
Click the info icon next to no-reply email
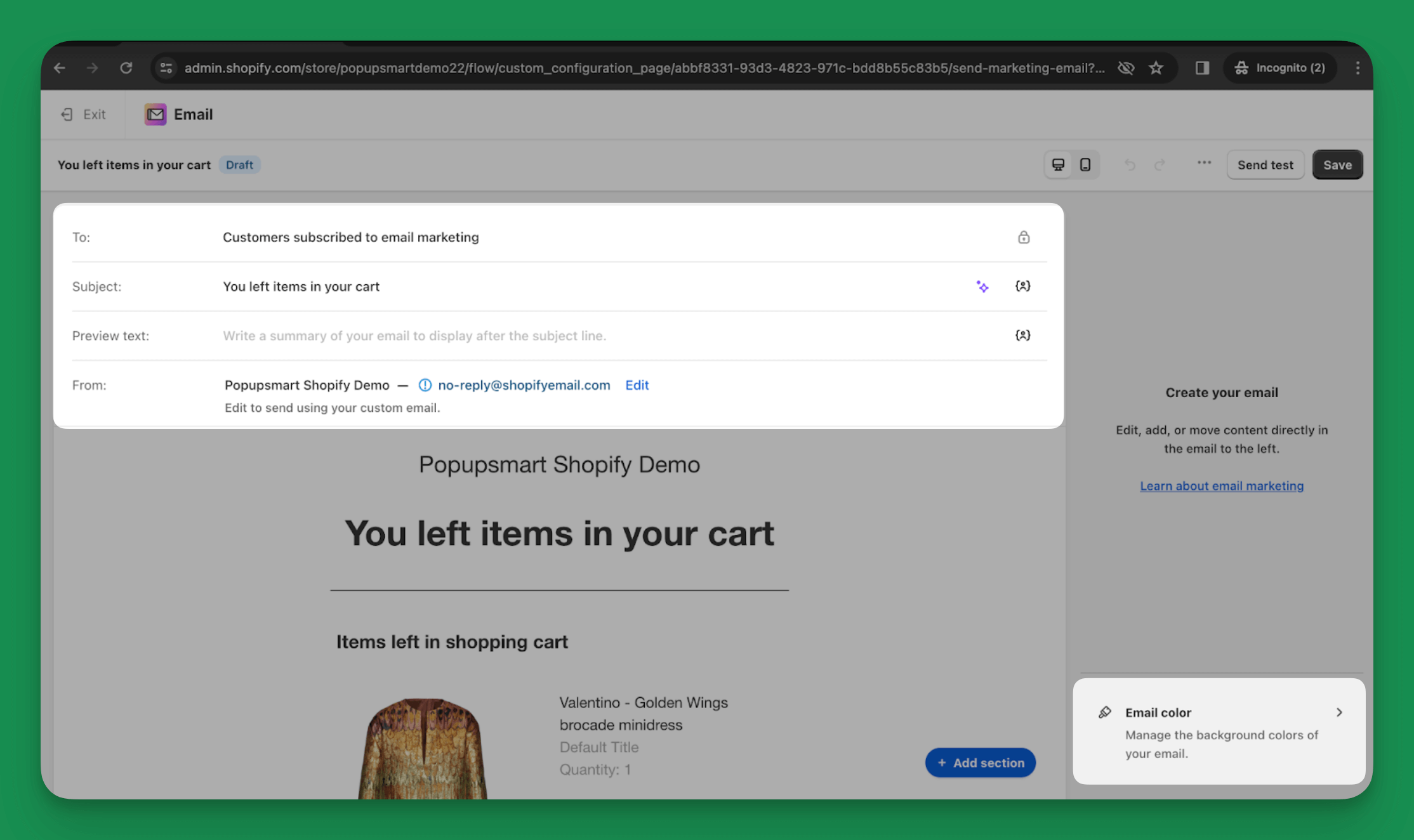pos(425,385)
